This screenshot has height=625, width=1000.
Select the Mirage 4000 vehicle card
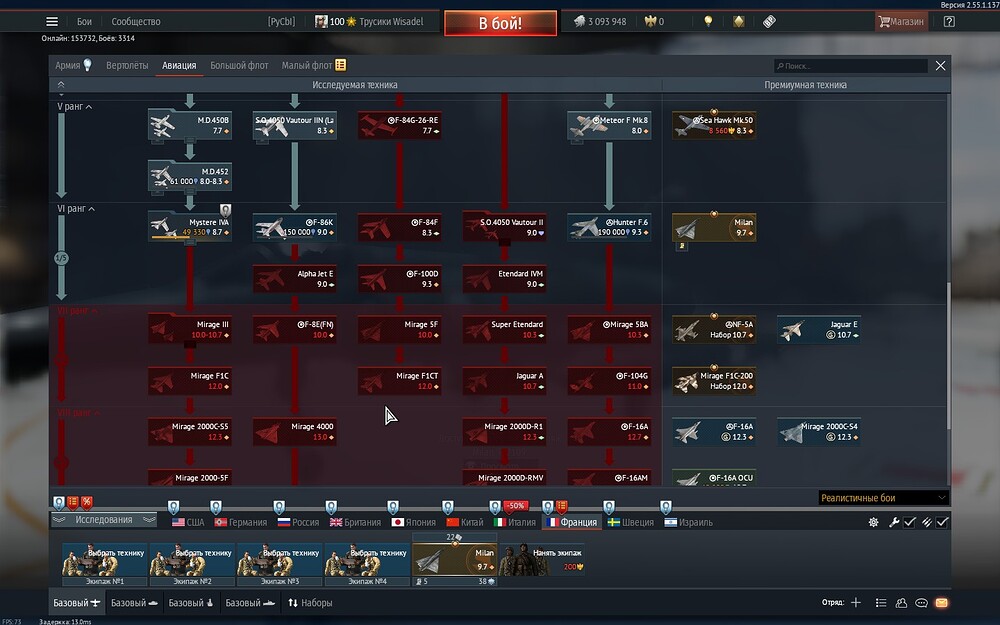pos(295,432)
